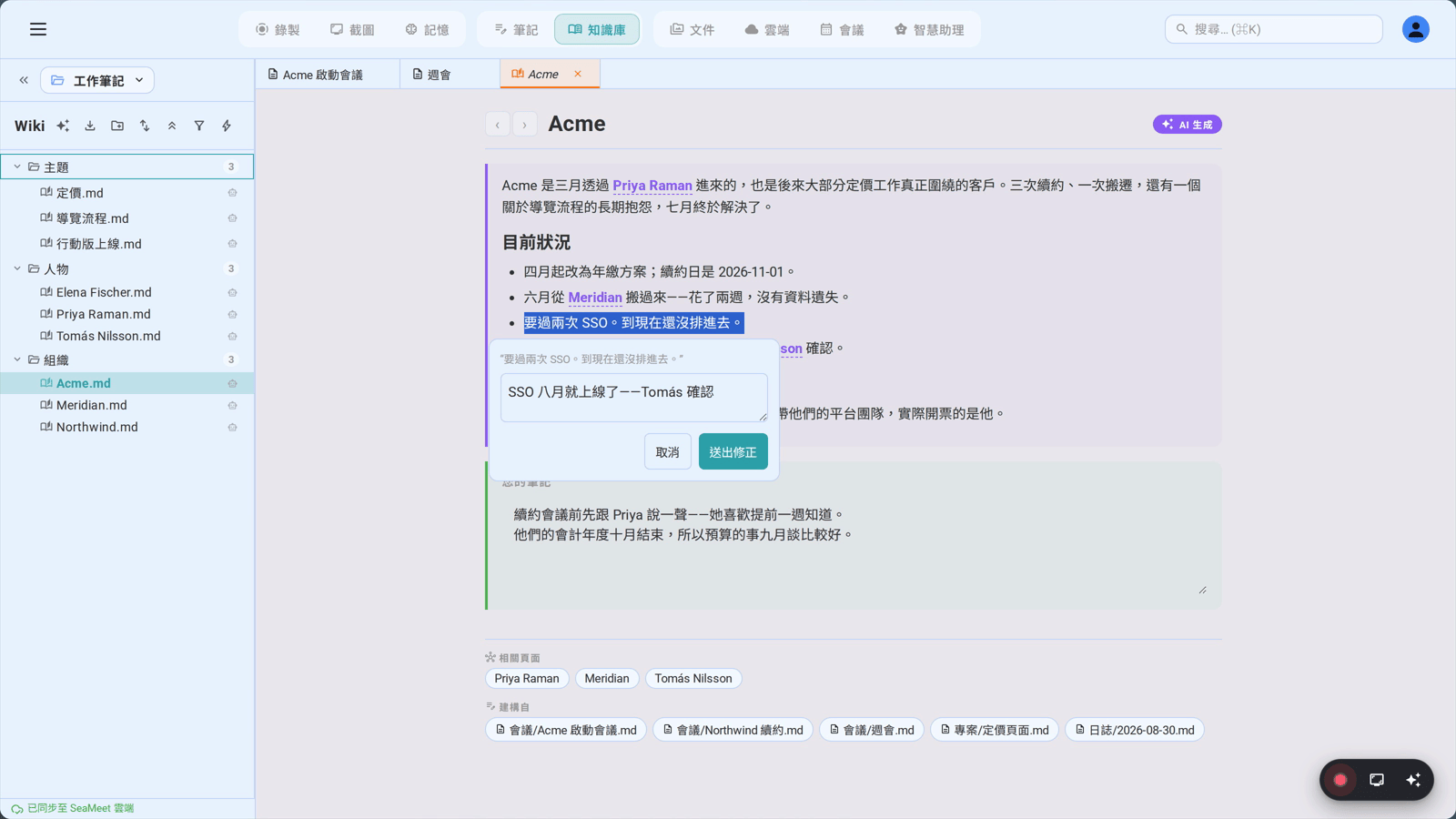Viewport: 1456px width, 819px height.
Task: Click the new folder icon in Wiki toolbar
Action: [117, 126]
